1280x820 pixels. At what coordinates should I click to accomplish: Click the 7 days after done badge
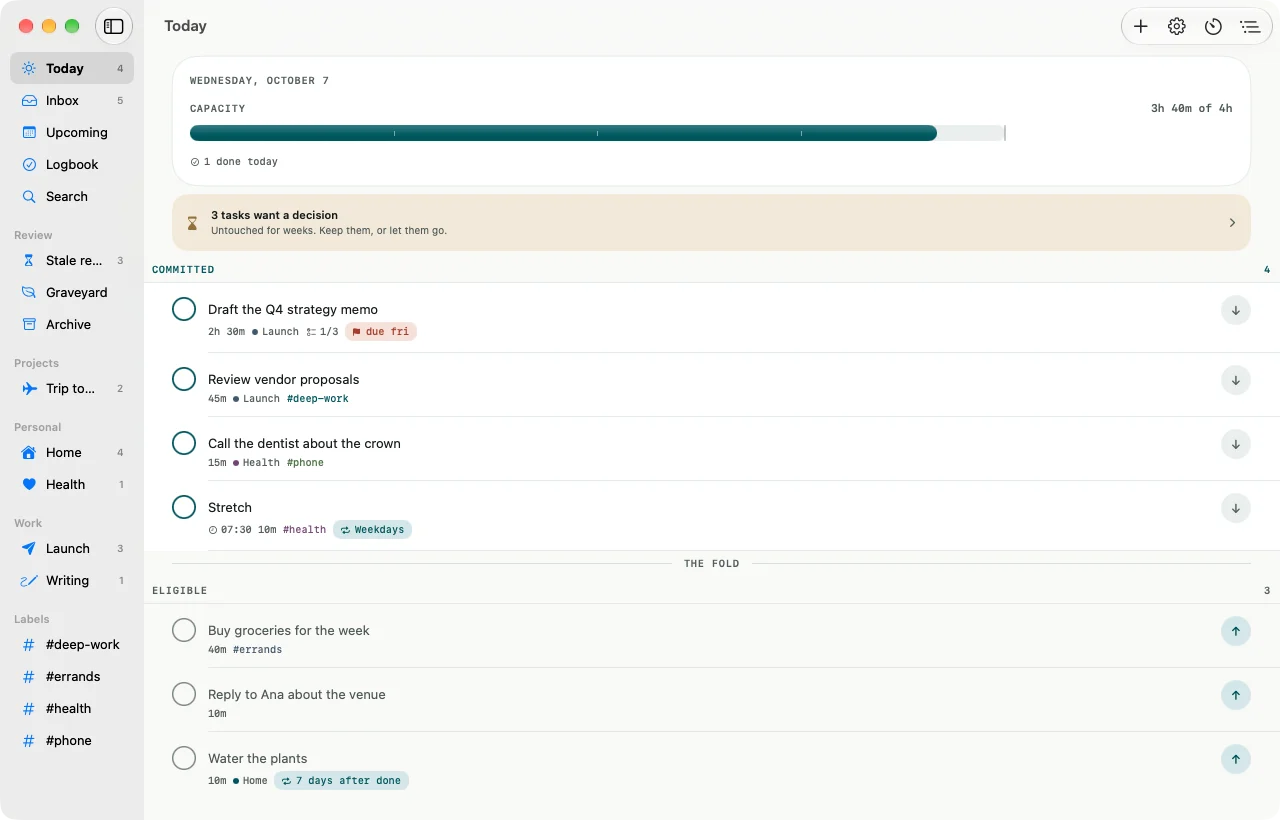click(342, 780)
